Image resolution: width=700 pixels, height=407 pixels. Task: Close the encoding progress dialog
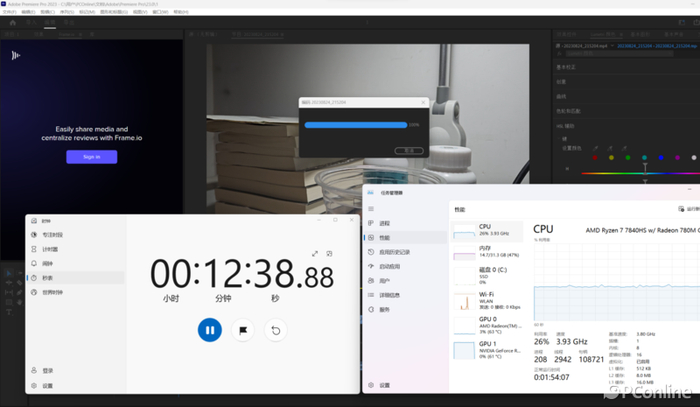point(423,102)
